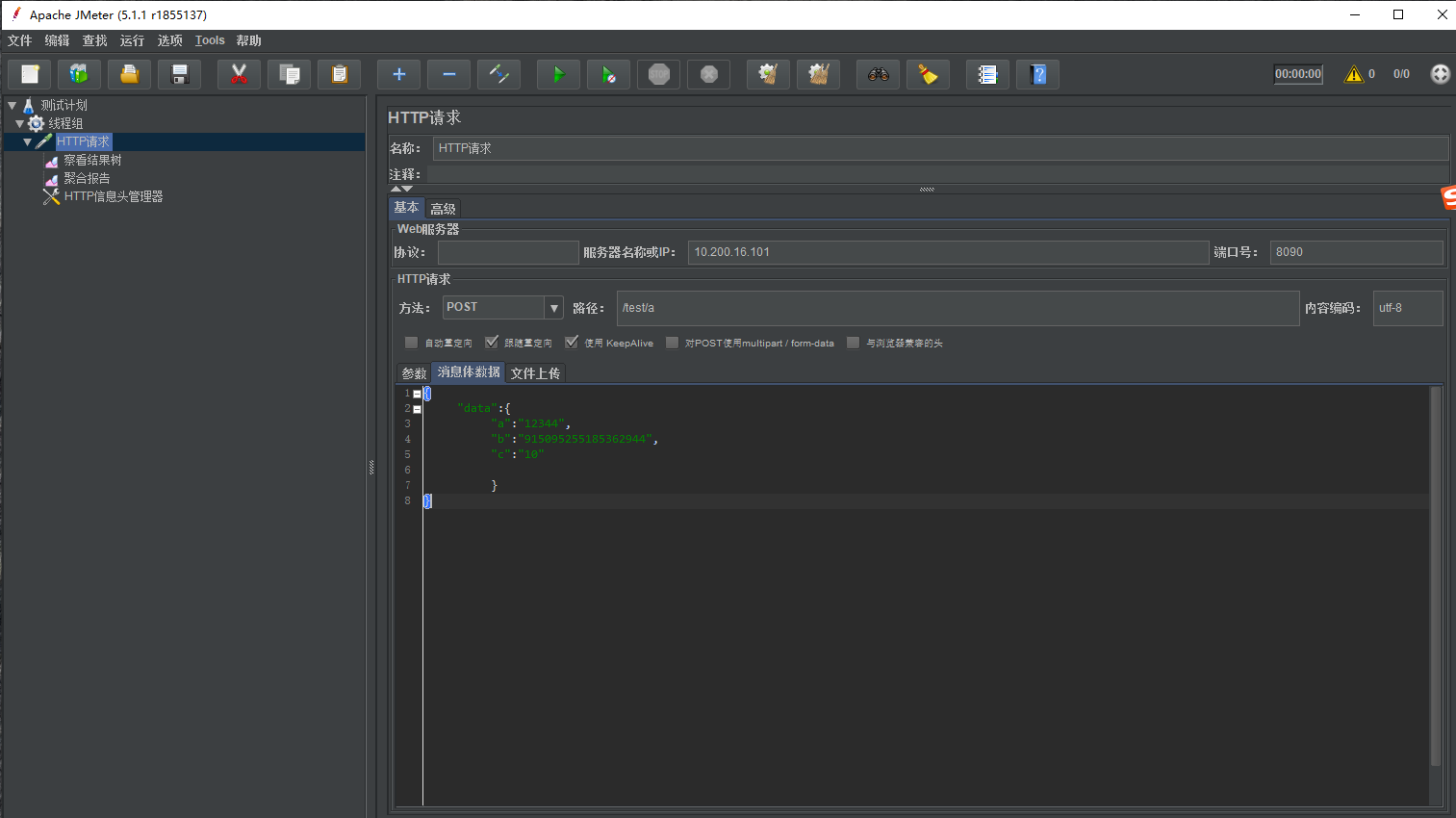The height and width of the screenshot is (818, 1456).
Task: Collapse all nodes with the minus icon
Action: [448, 74]
